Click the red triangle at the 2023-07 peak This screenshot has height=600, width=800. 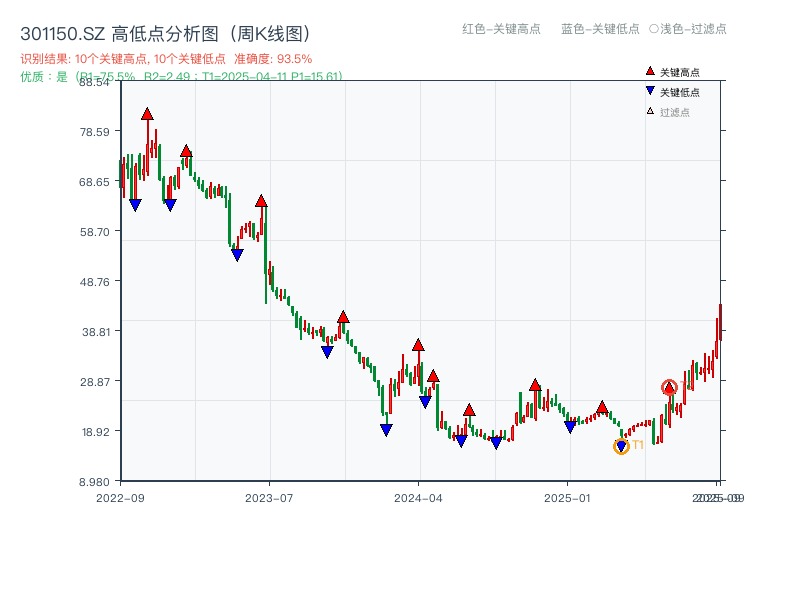click(x=261, y=200)
